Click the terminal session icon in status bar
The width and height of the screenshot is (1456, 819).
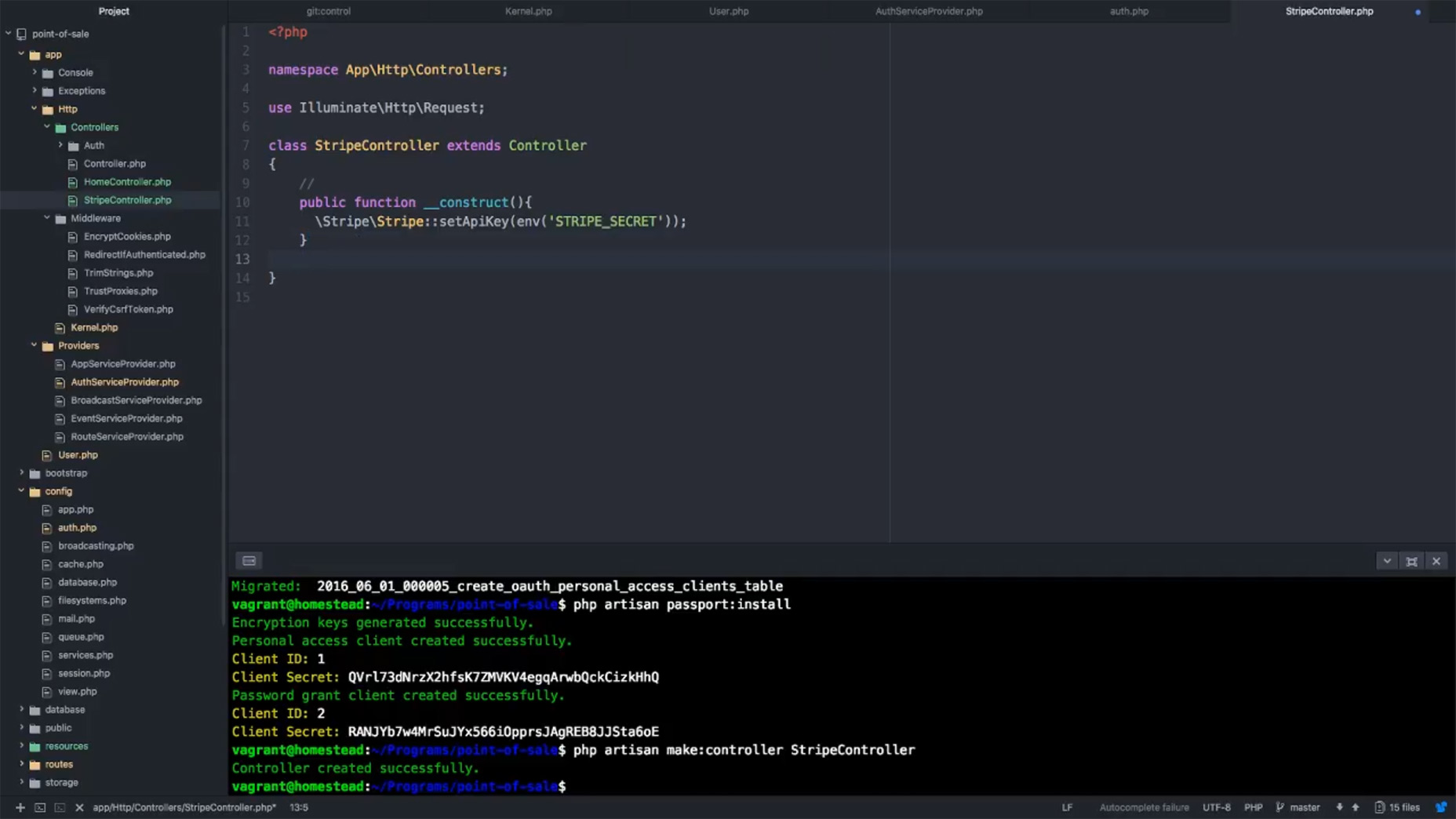[x=40, y=807]
